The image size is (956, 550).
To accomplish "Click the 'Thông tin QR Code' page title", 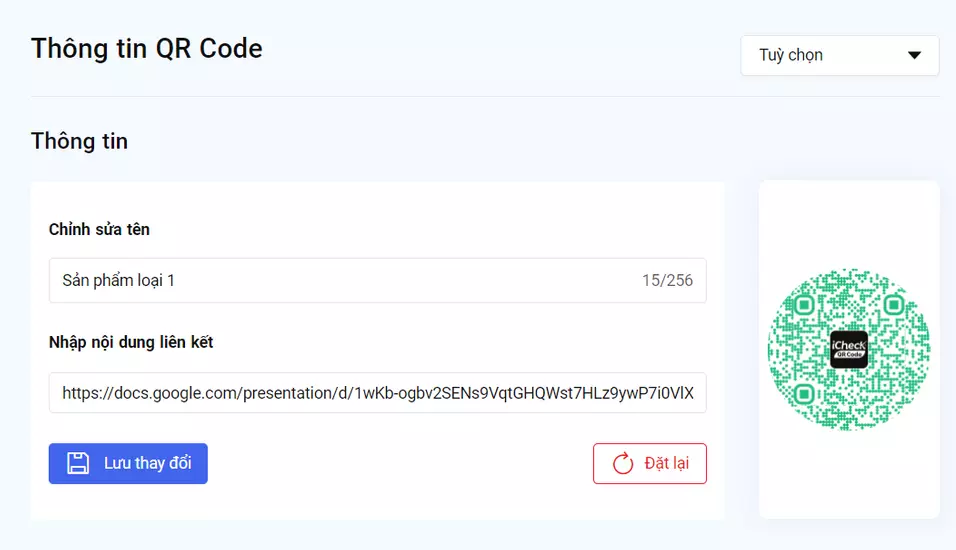I will pyautogui.click(x=147, y=48).
